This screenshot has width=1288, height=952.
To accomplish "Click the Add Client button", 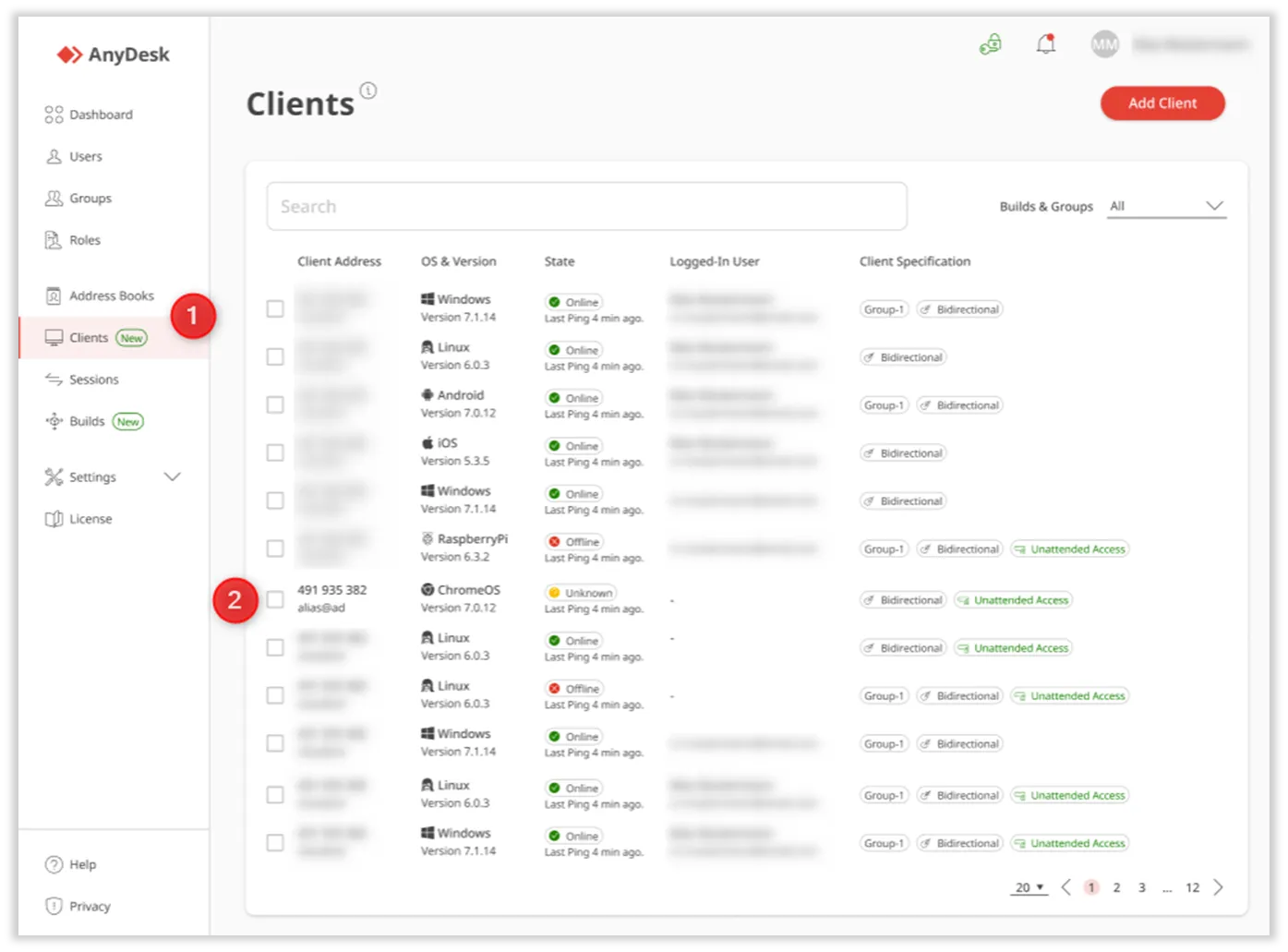I will (1162, 103).
